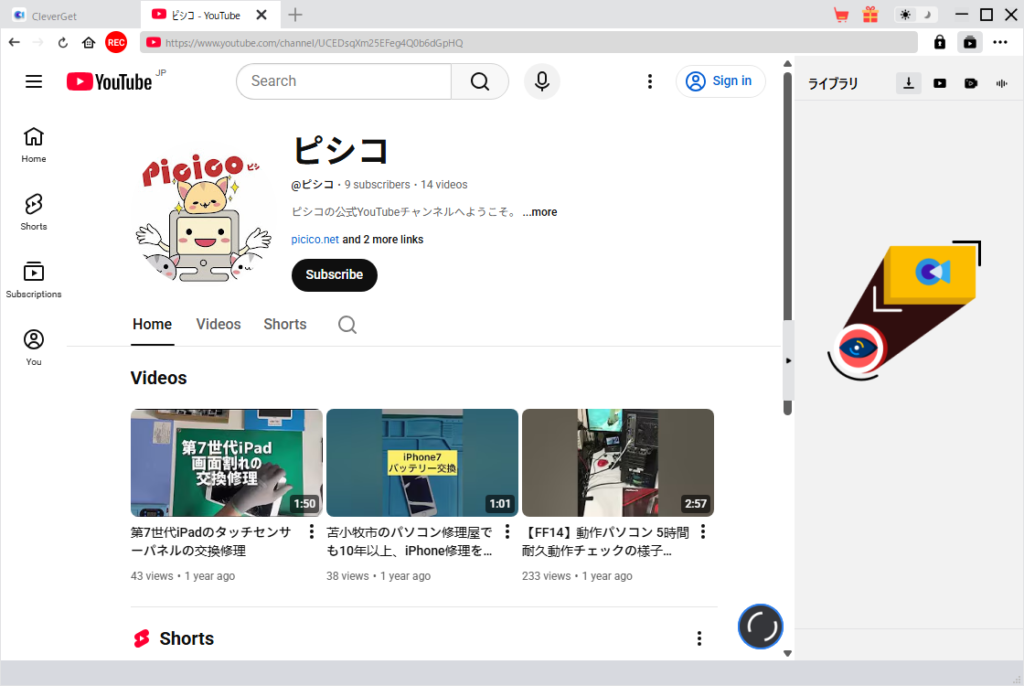The height and width of the screenshot is (686, 1024).
Task: Open the three-dot menu in the CleverGet toolbar
Action: point(1000,42)
